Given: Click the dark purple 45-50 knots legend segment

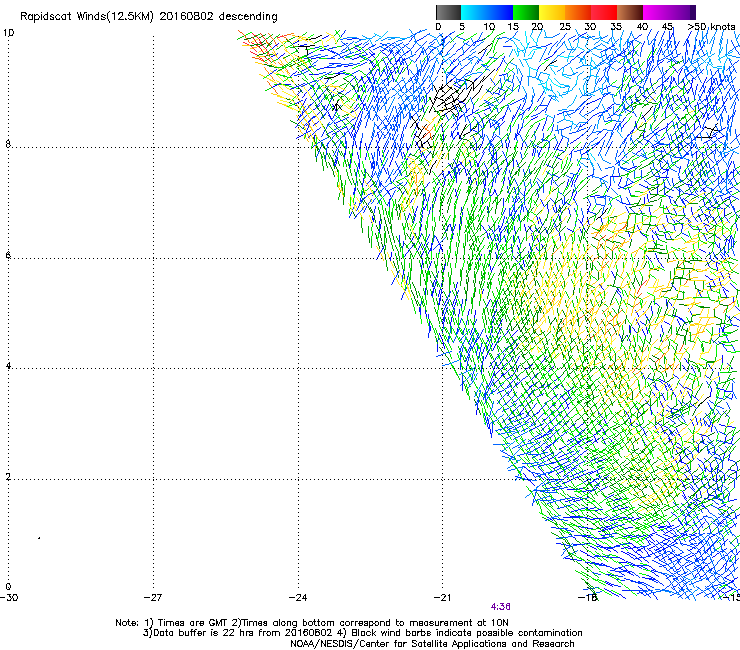Looking at the screenshot, I should pyautogui.click(x=682, y=12).
